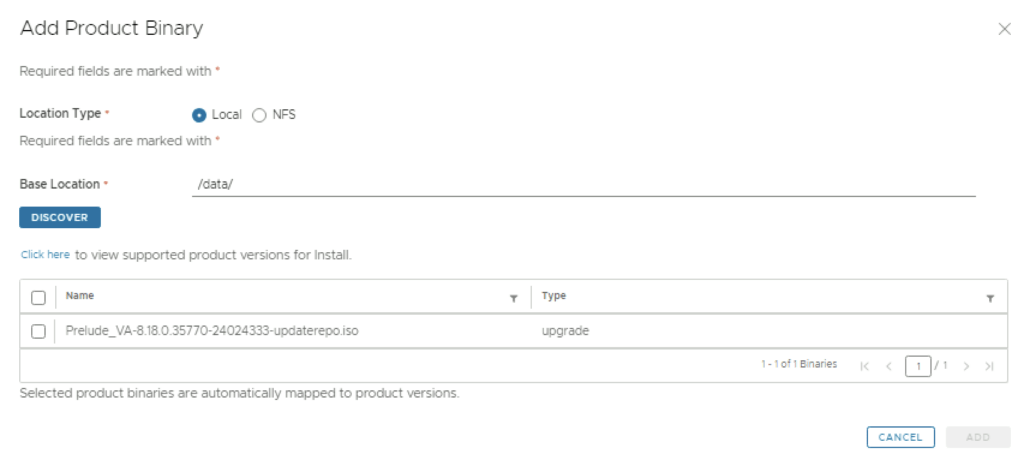Sort binaries by Name column header

(x=81, y=296)
